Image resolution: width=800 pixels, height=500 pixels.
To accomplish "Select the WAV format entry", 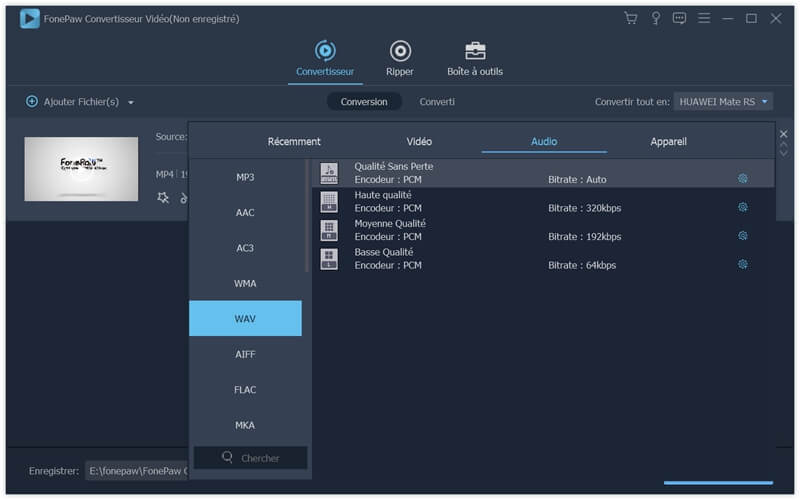I will pos(245,318).
